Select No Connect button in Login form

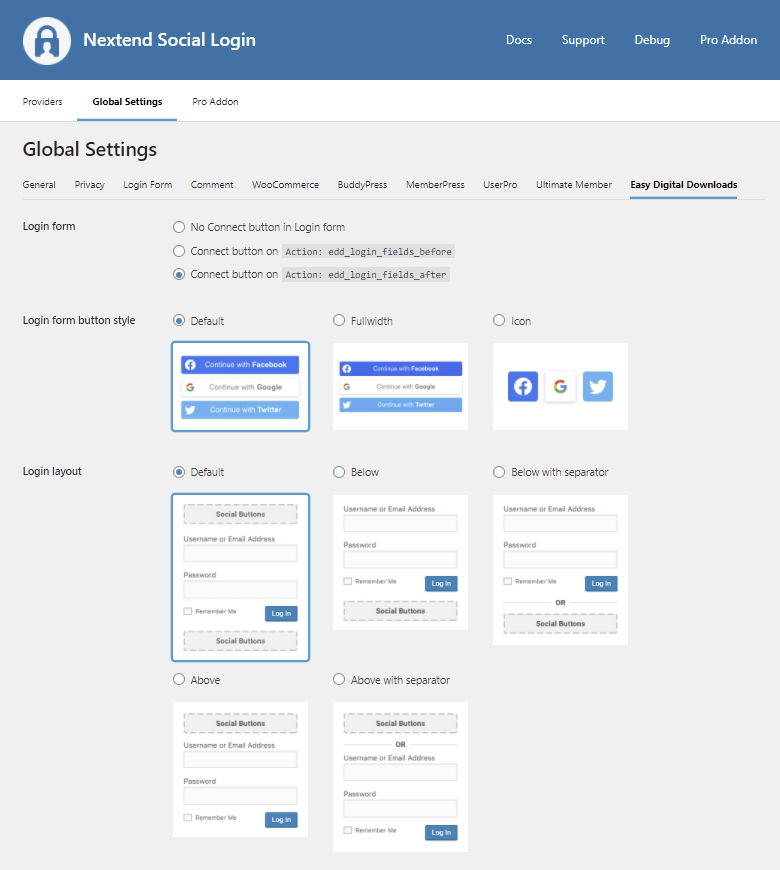179,227
